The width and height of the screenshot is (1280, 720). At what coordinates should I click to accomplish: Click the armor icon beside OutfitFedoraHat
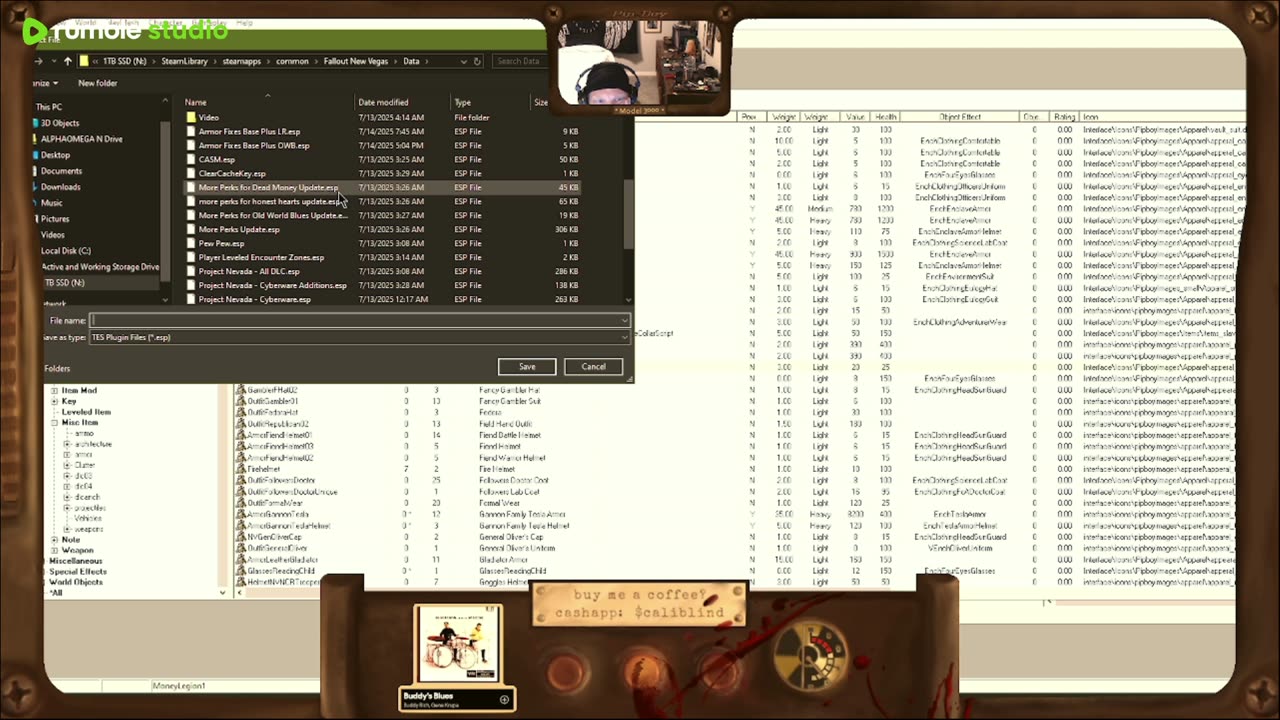pos(240,412)
